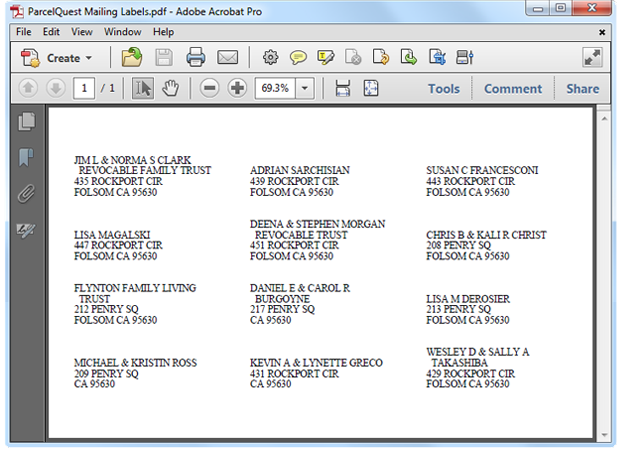Show the attachments paperclip panel

26,193
